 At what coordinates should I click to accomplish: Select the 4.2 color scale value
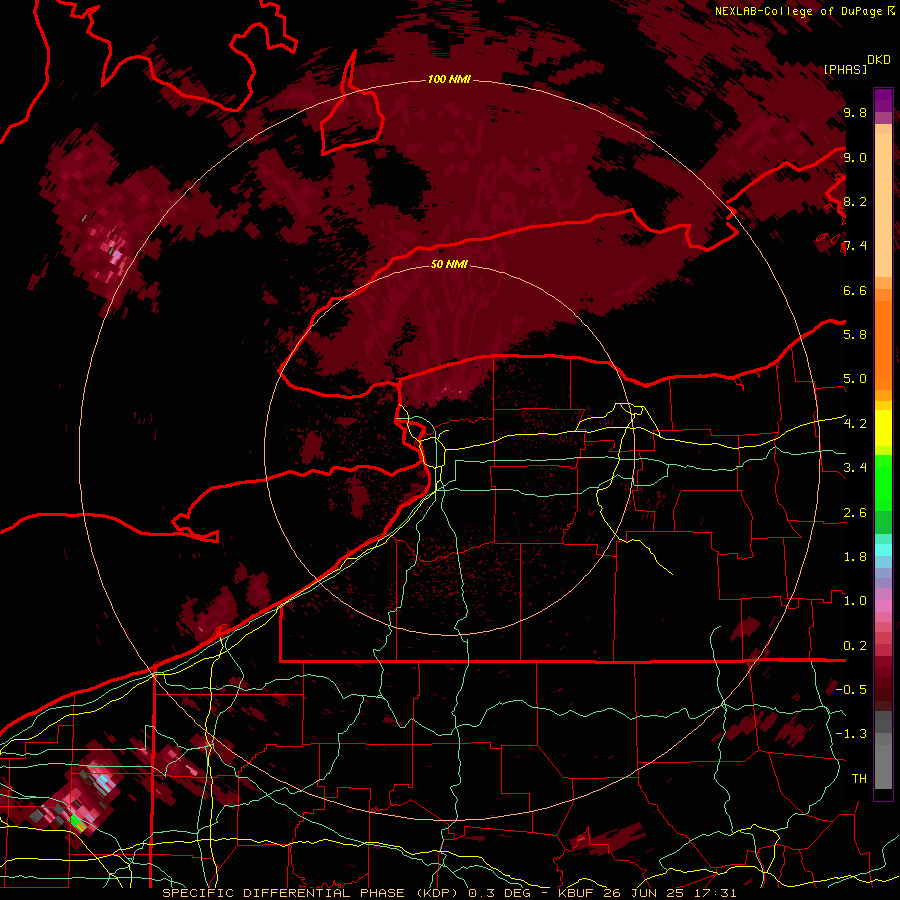pyautogui.click(x=855, y=424)
